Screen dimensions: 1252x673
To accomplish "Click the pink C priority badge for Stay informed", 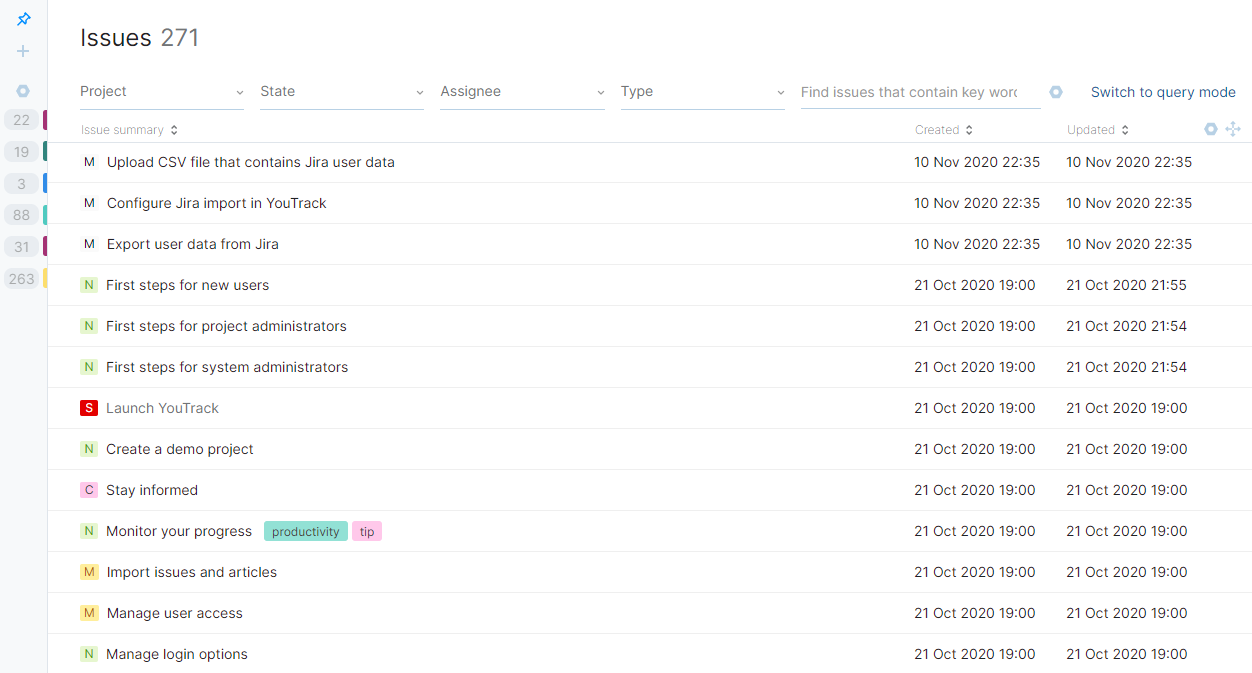I will coord(89,490).
